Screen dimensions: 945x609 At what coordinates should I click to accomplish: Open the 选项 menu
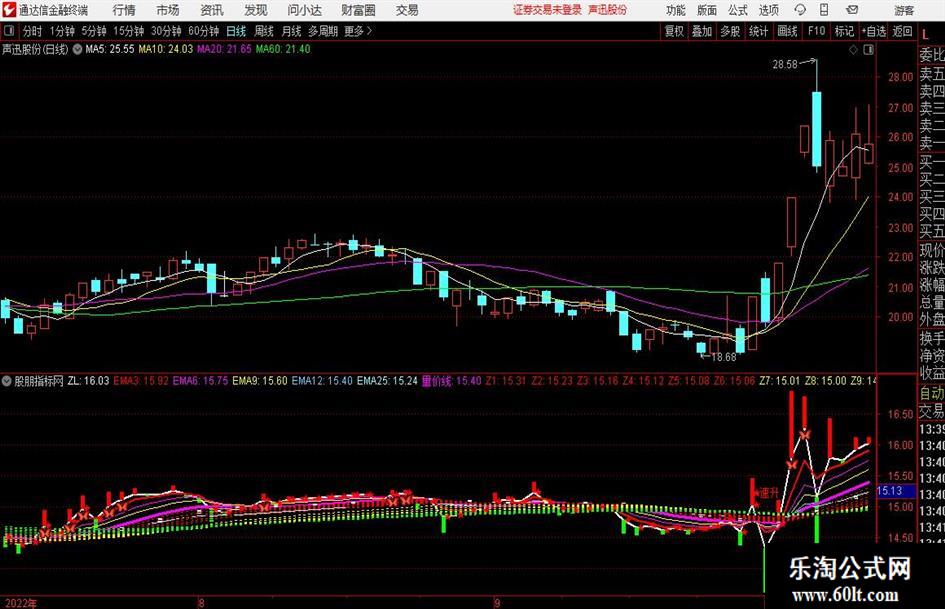coord(768,10)
